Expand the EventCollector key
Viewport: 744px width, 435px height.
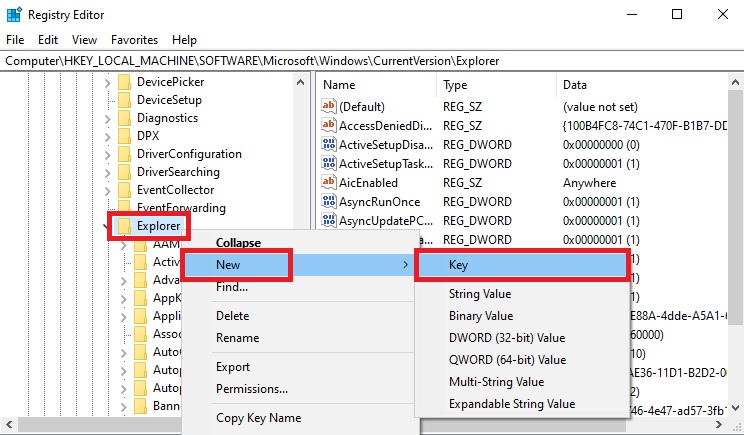pos(108,191)
